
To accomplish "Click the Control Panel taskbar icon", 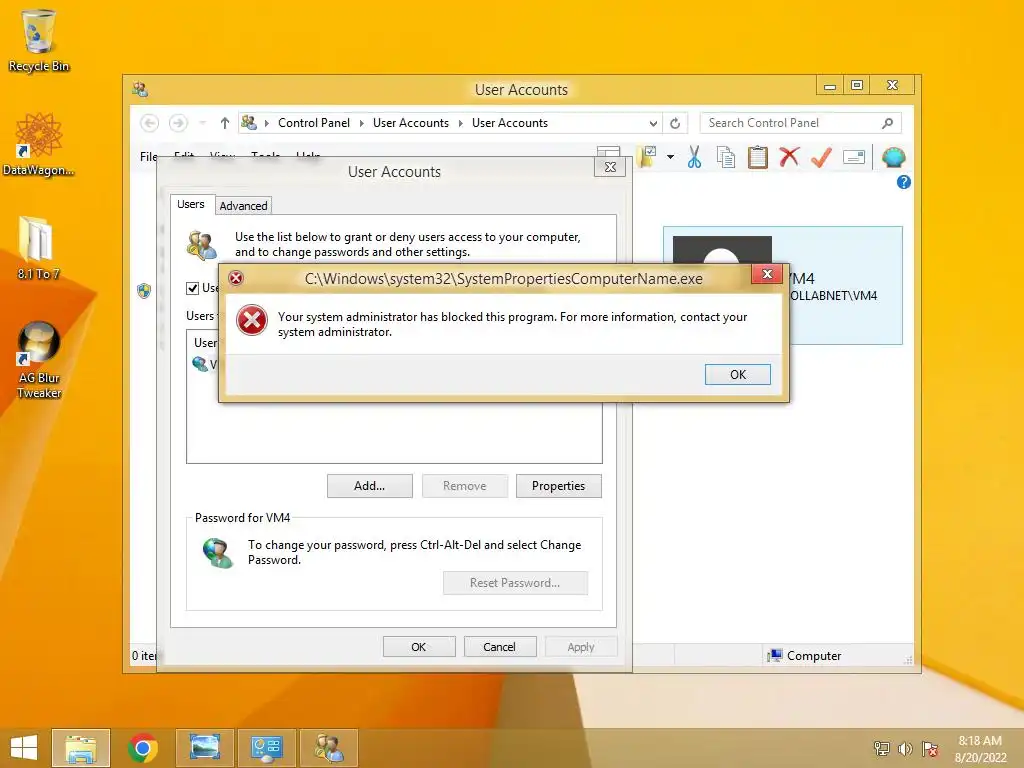I will (266, 748).
